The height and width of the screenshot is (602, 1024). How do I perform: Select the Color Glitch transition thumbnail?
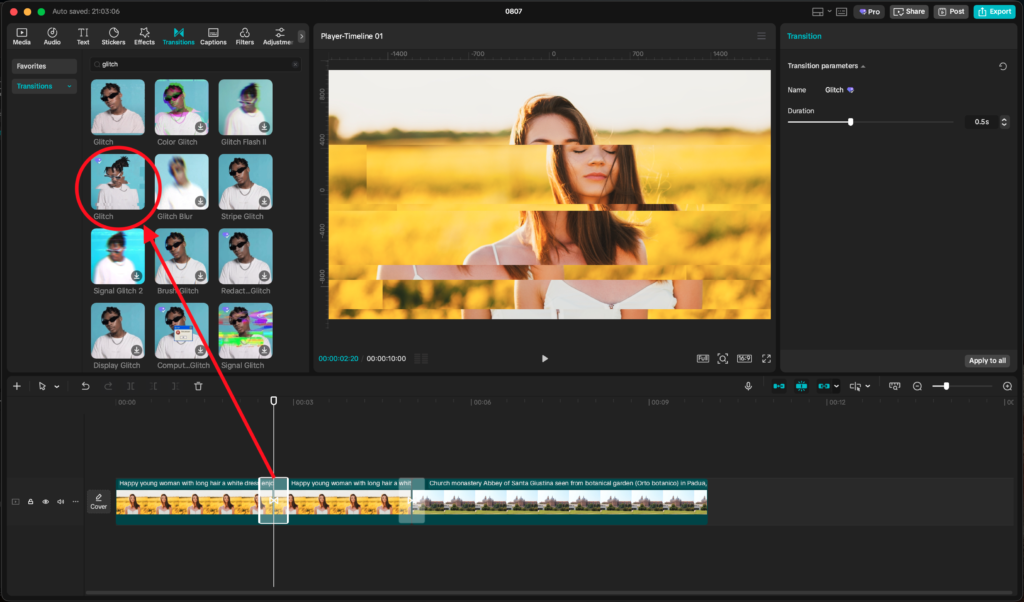tap(182, 107)
